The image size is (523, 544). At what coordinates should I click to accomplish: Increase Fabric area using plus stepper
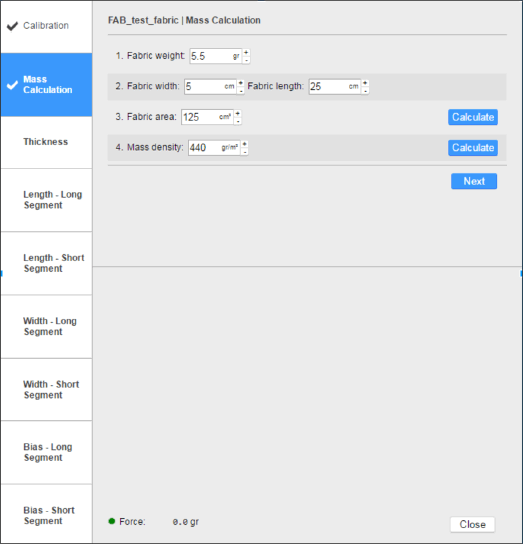(238, 113)
